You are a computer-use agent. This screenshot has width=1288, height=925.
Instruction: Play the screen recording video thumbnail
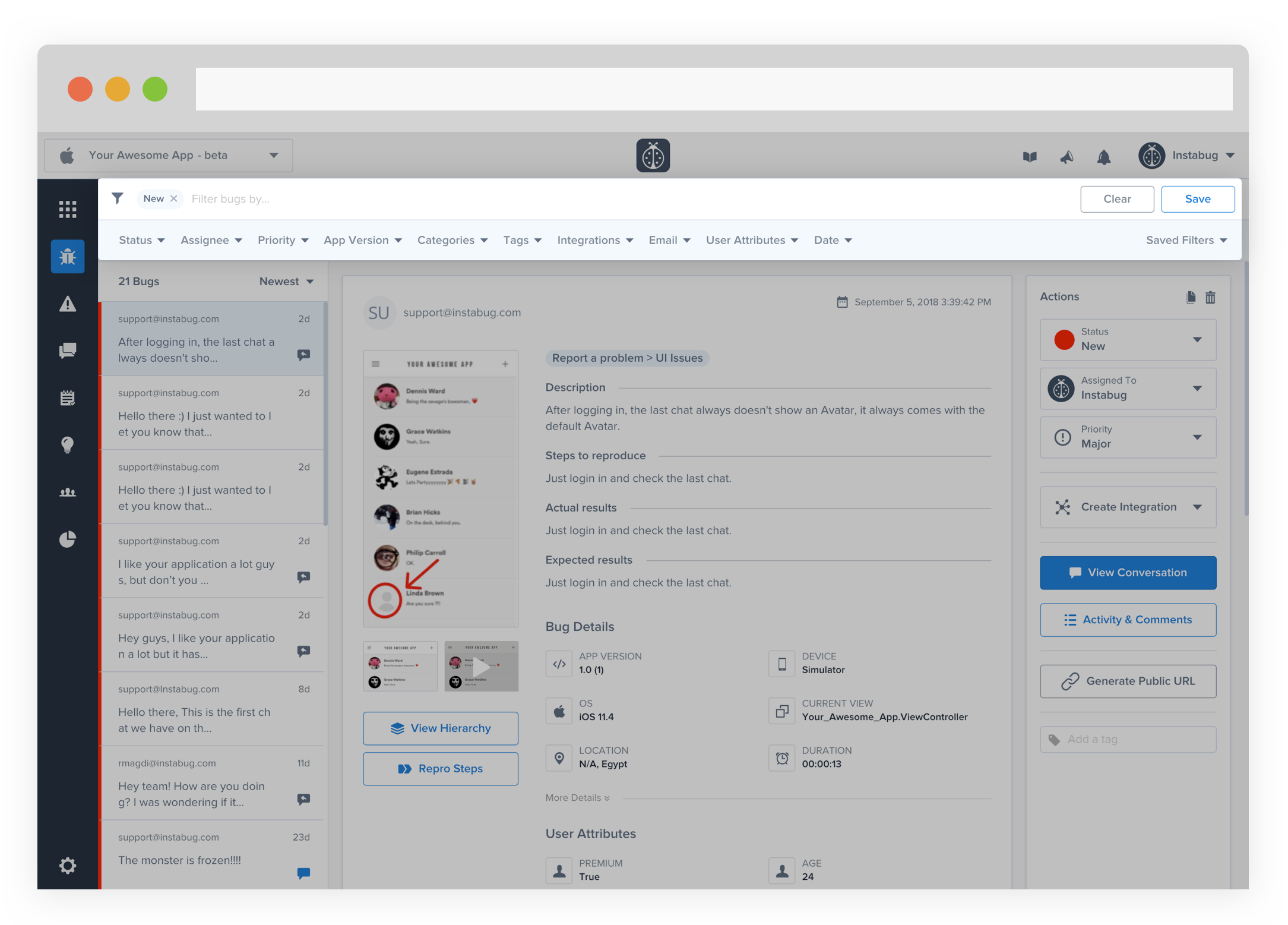click(x=481, y=666)
